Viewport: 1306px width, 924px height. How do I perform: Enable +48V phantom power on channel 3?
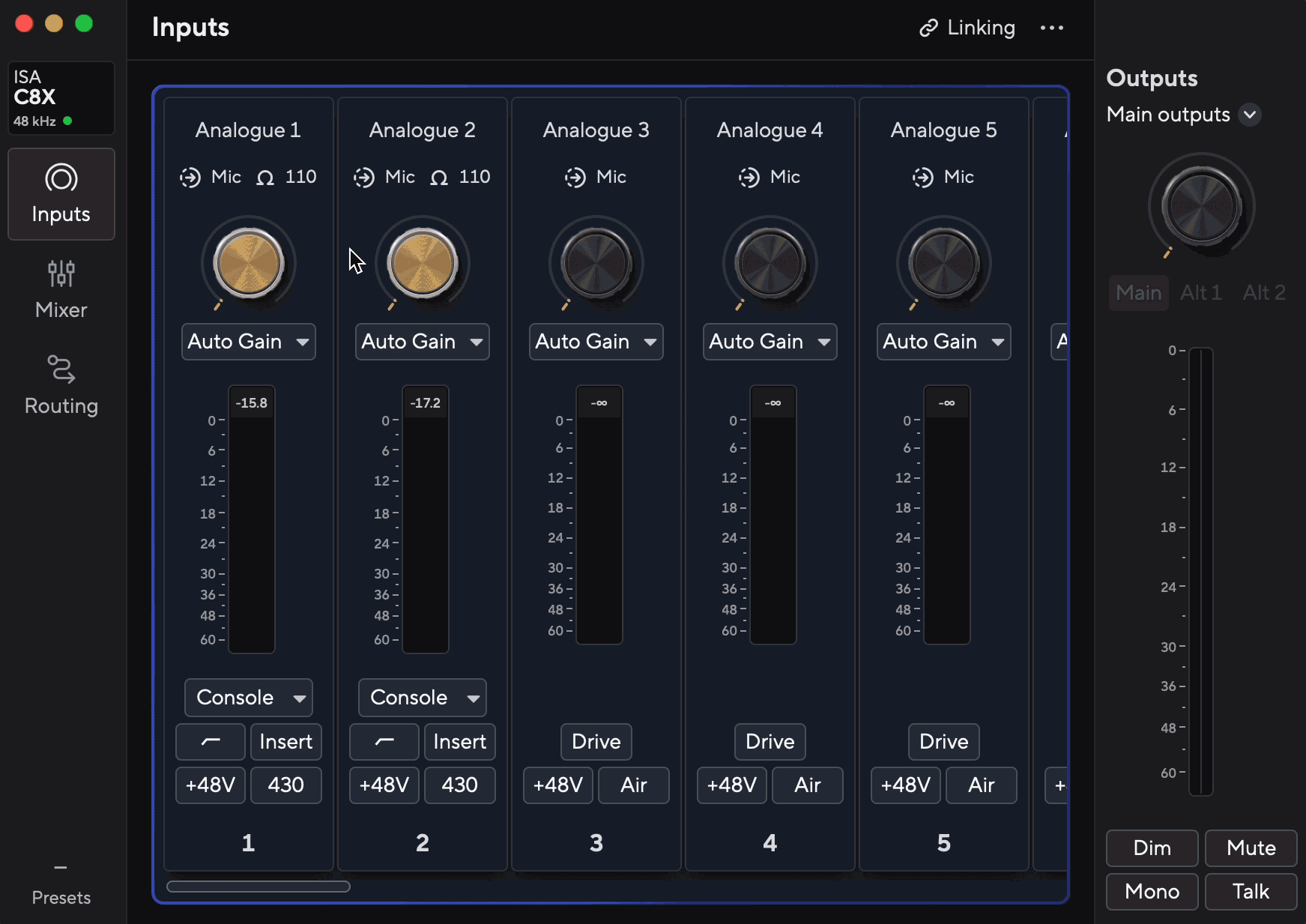[x=558, y=785]
